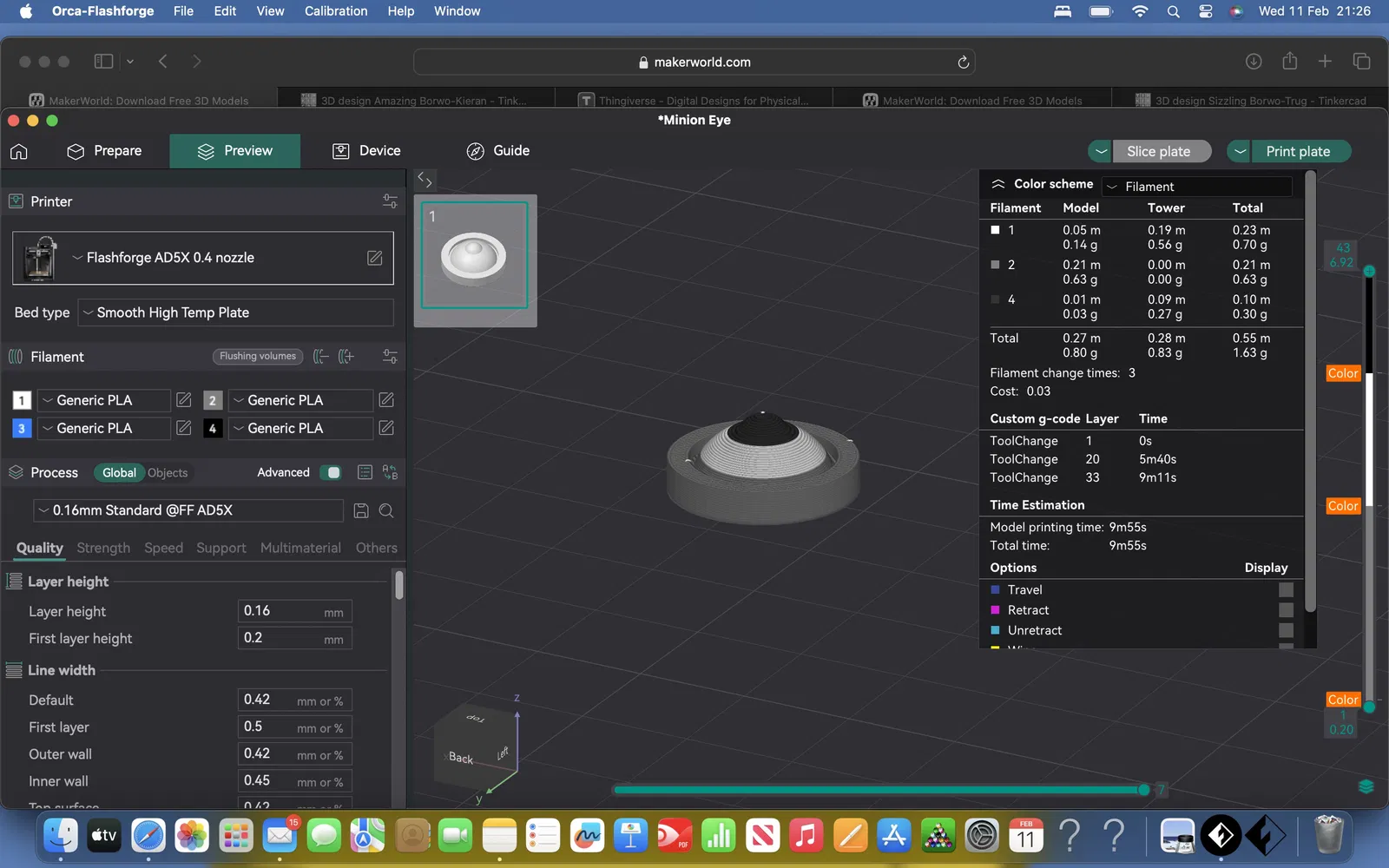Screen dimensions: 1389x868
Task: Open the Strength settings tab
Action: point(103,548)
